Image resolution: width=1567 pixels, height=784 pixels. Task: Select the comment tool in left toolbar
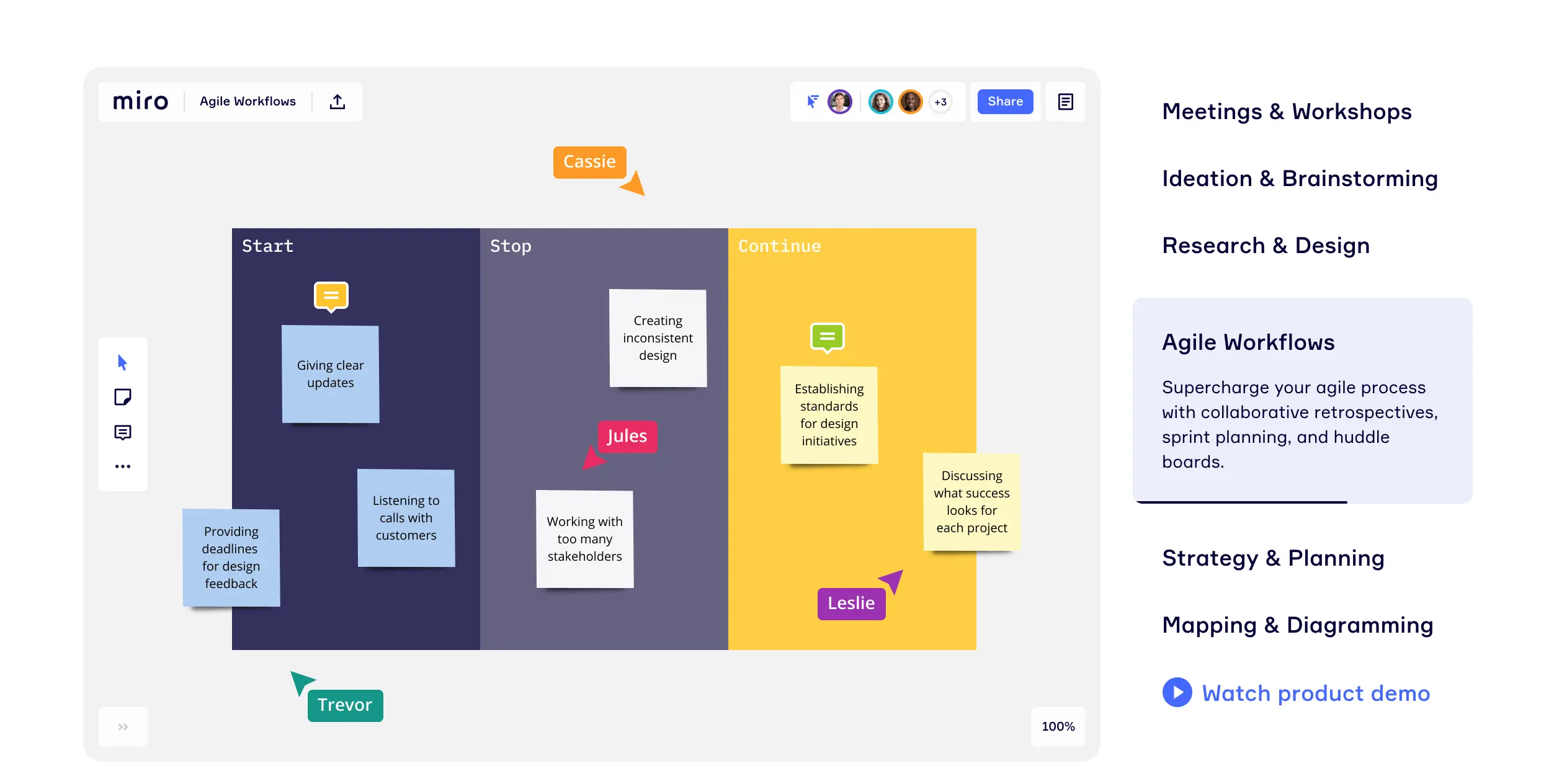pyautogui.click(x=122, y=432)
